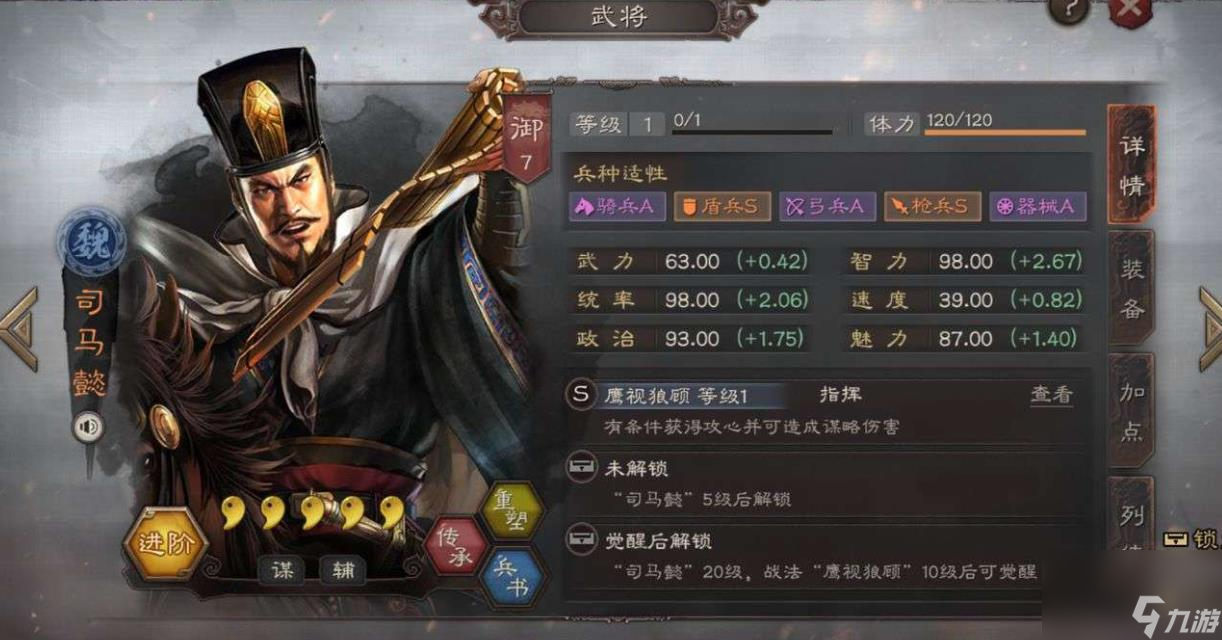This screenshot has height=640, width=1222.
Task: Select the 骑兵A troop aptitude icon
Action: [616, 206]
